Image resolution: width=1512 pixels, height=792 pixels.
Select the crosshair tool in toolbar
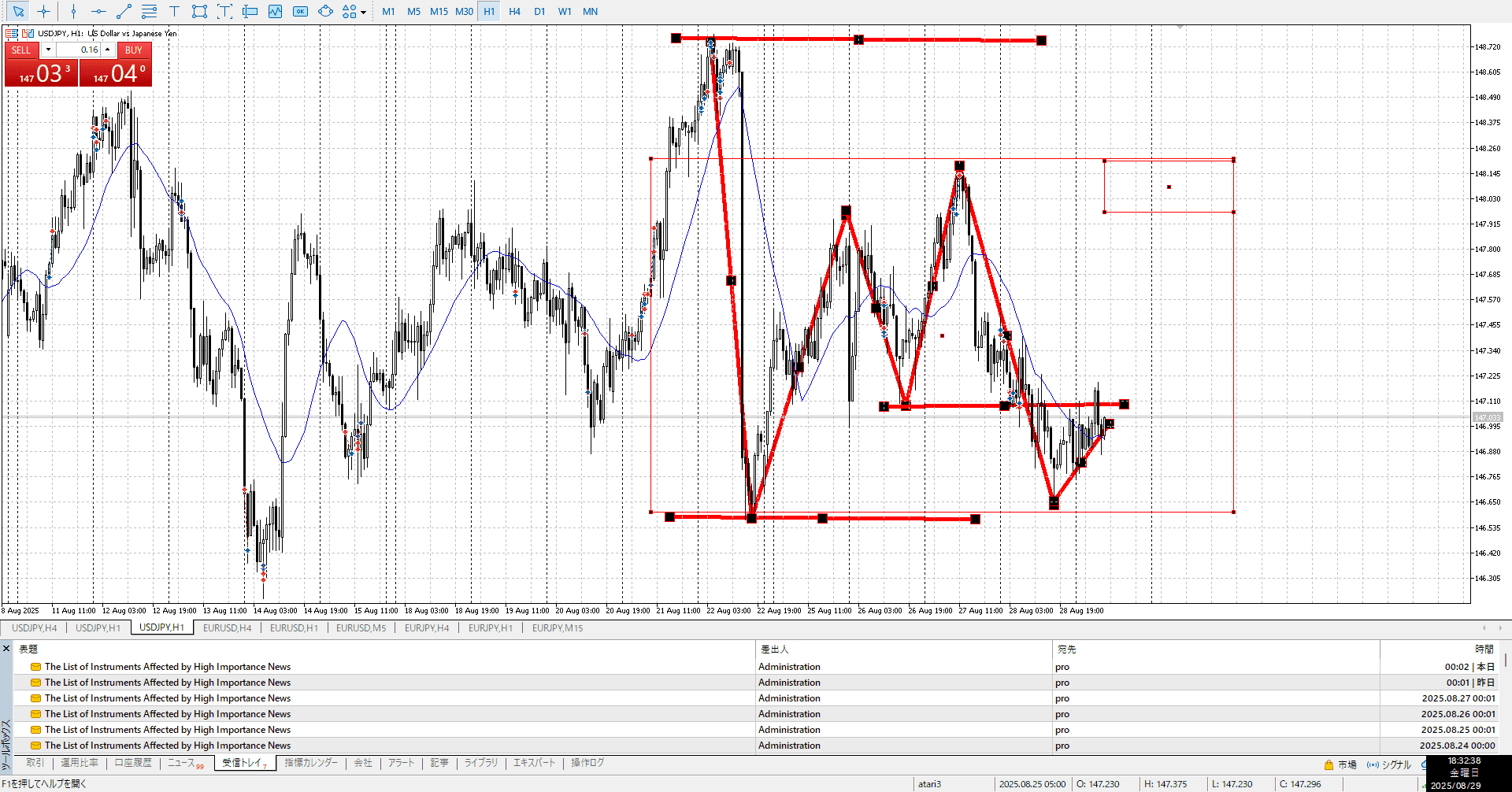point(43,11)
